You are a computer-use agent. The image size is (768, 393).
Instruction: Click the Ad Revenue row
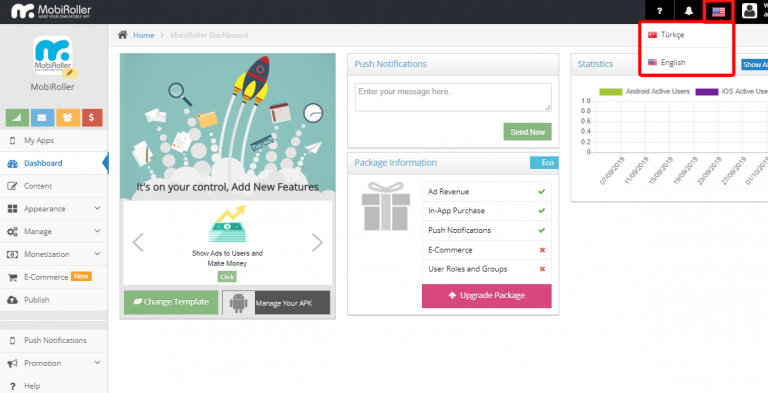click(x=487, y=192)
